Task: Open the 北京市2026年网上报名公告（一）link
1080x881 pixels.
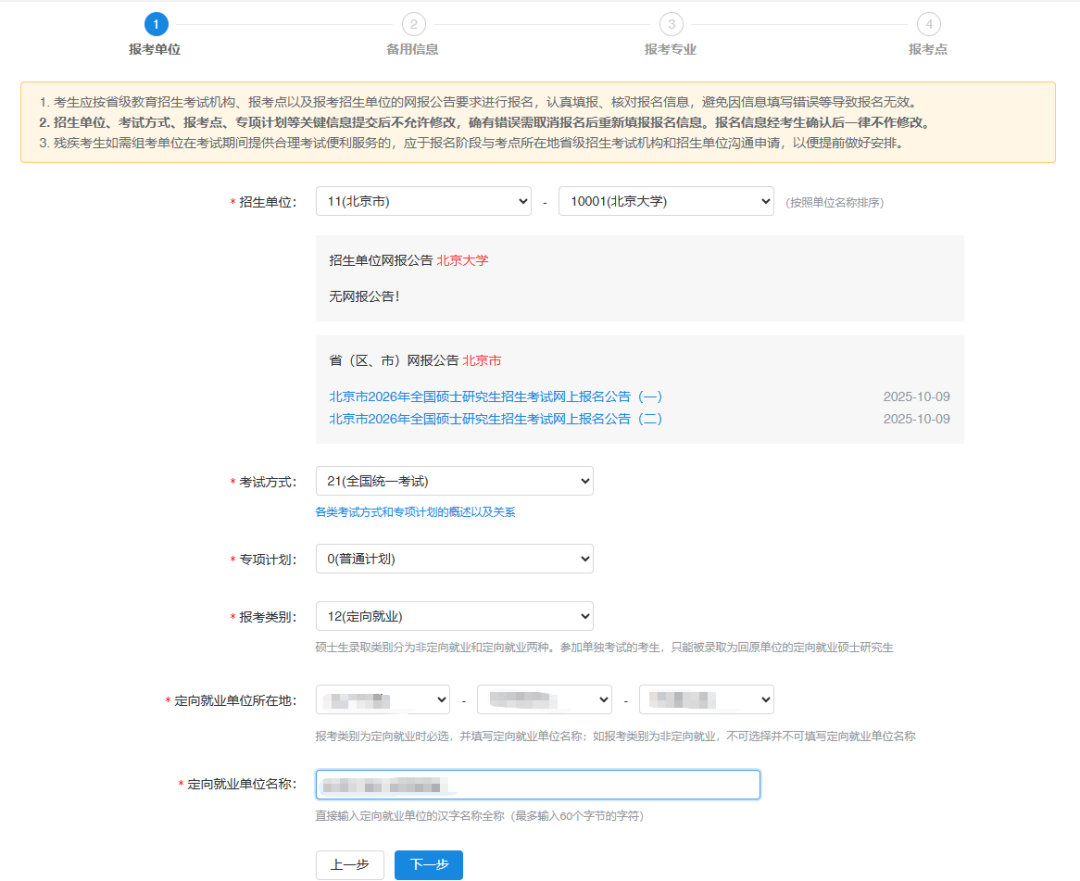Action: [x=495, y=396]
